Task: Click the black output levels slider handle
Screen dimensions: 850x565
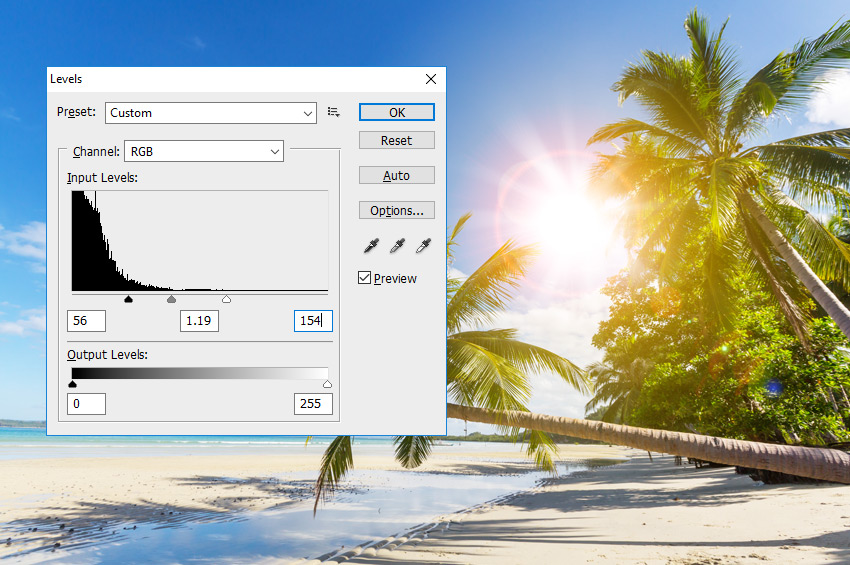Action: coord(72,383)
